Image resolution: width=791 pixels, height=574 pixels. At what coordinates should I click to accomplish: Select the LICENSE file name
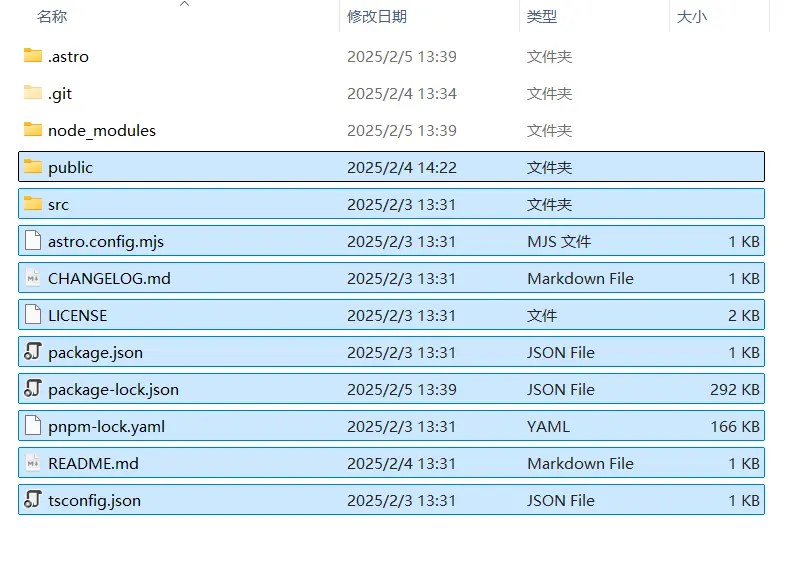coord(77,315)
